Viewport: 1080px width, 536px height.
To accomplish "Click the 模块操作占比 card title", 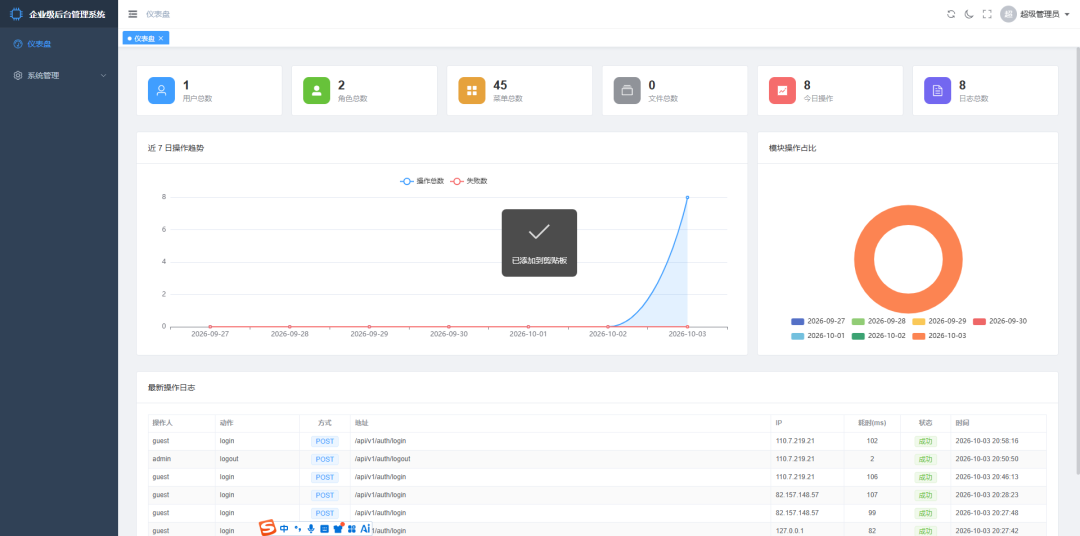I will 793,148.
